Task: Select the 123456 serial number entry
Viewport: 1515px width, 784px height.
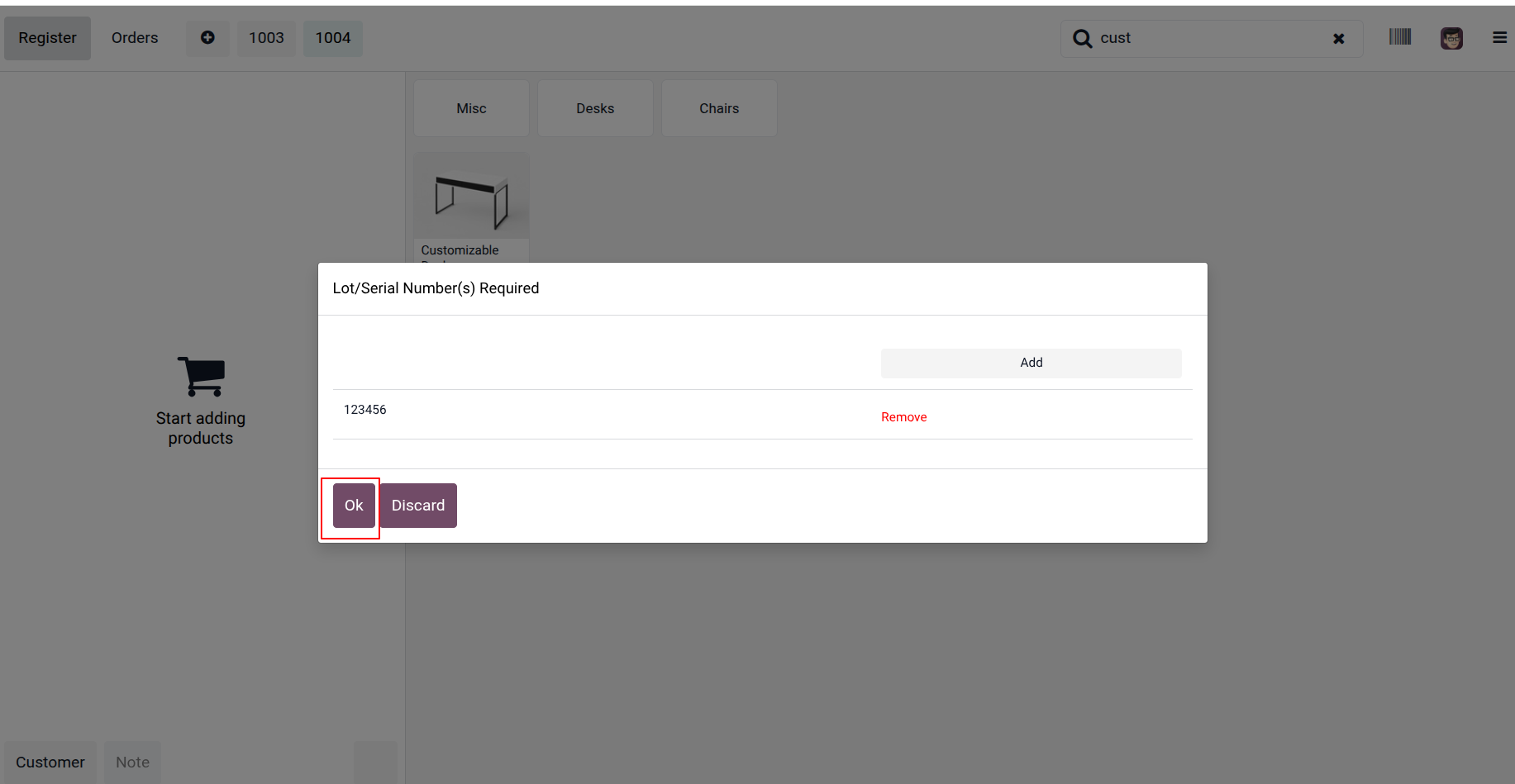Action: 364,410
